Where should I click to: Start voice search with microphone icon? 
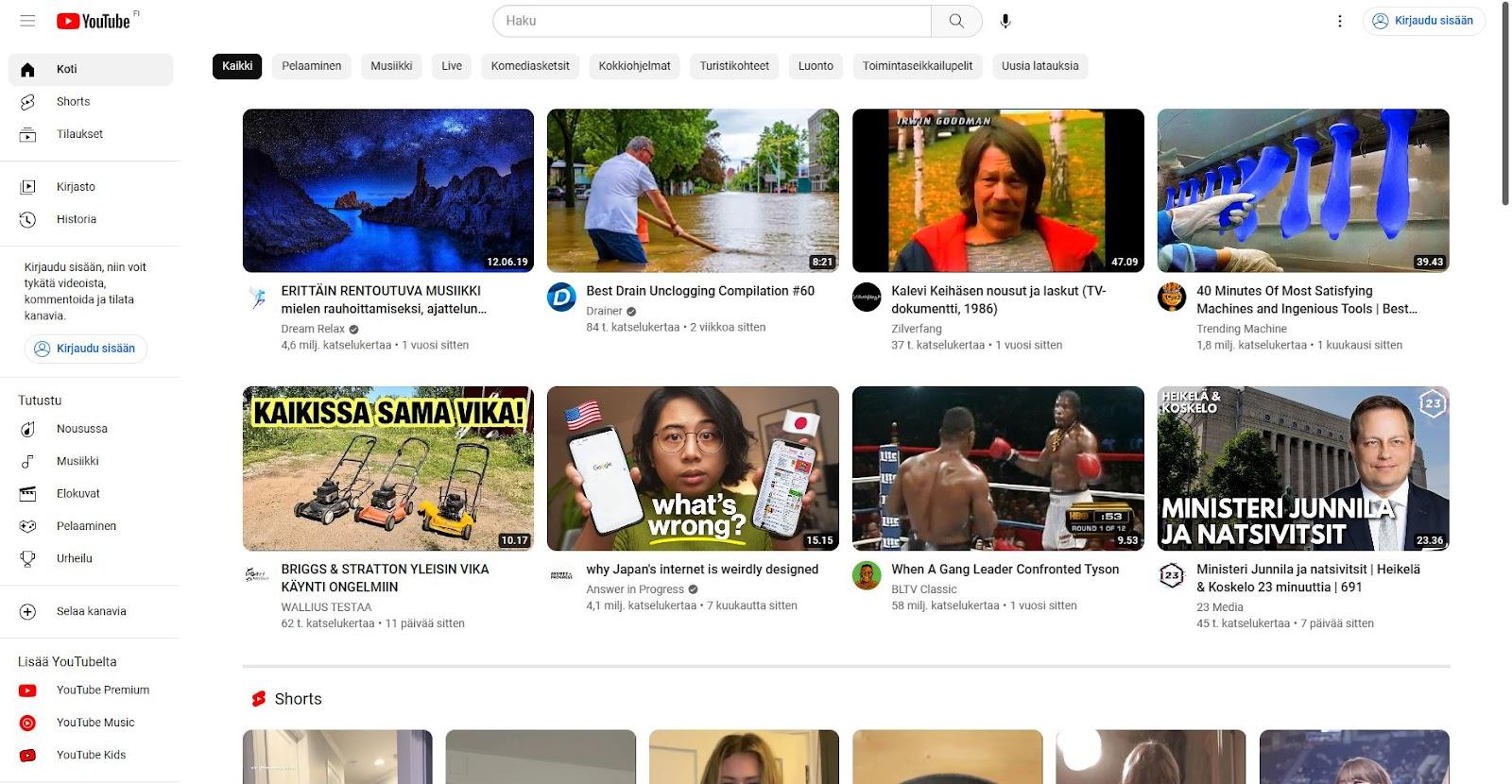tap(1005, 21)
